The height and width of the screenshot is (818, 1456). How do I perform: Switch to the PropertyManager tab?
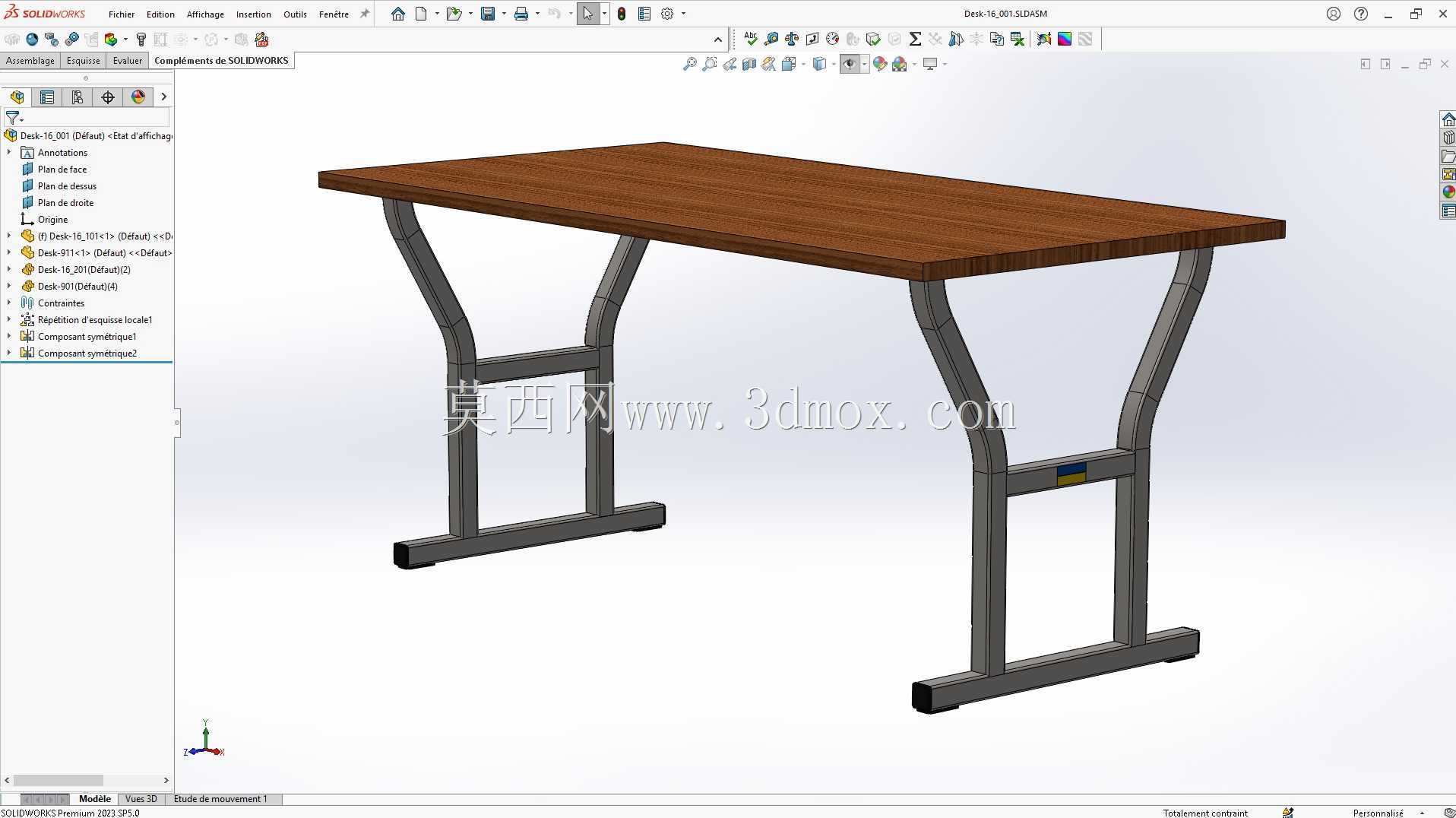(47, 97)
